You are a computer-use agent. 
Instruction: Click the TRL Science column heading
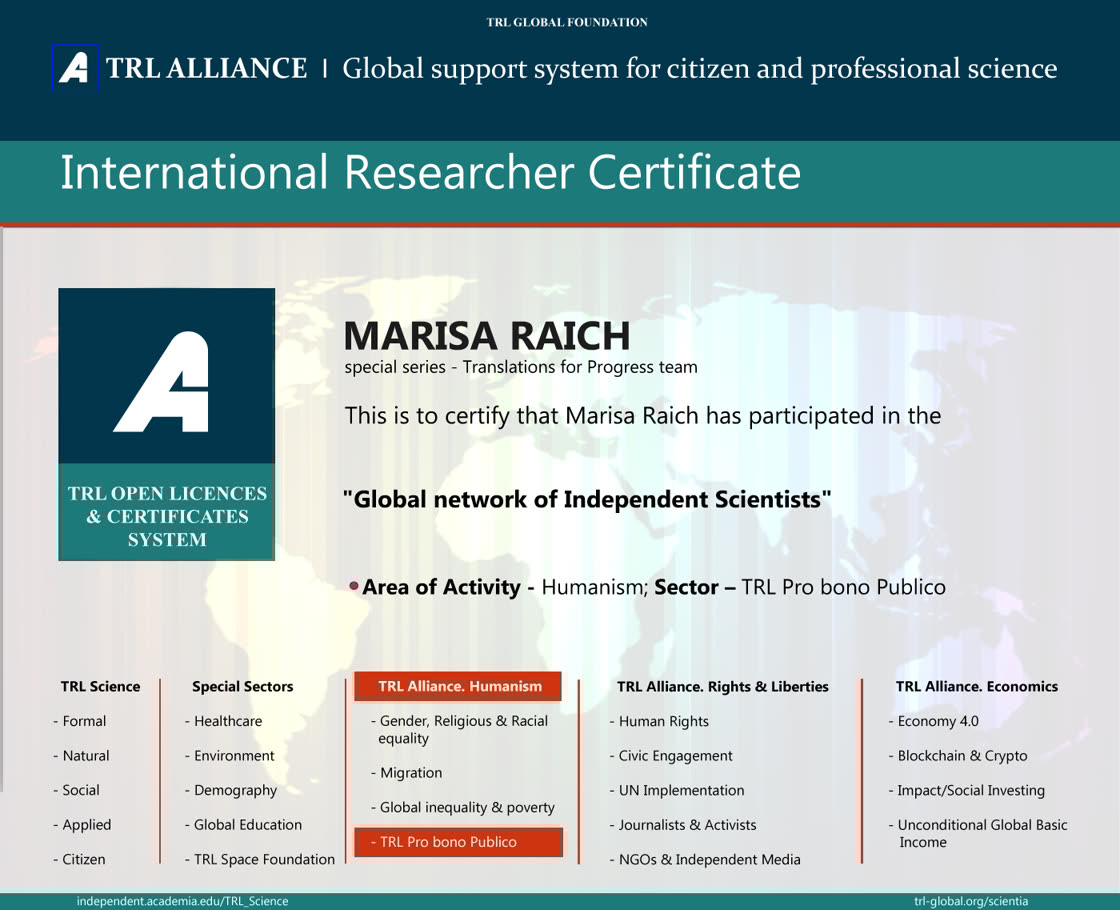[x=100, y=687]
